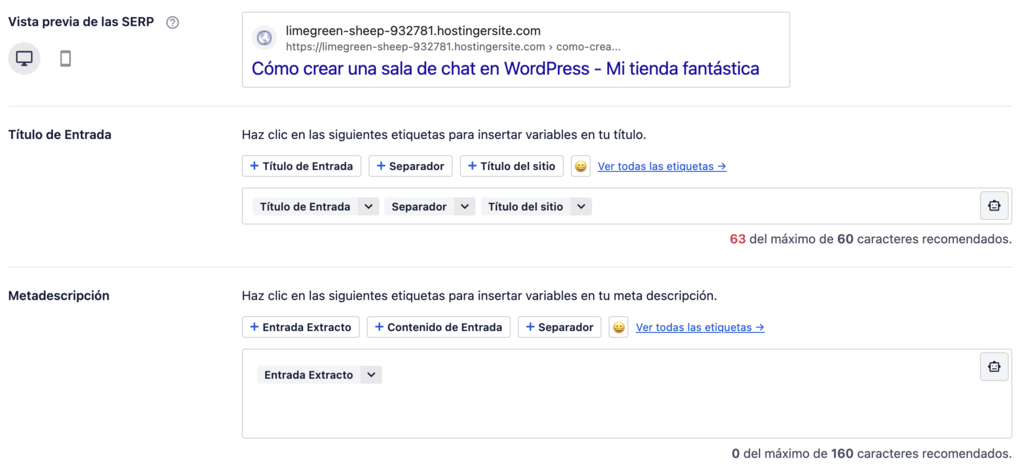Click the SERP preview help icon
The image size is (1024, 475).
[x=172, y=23]
